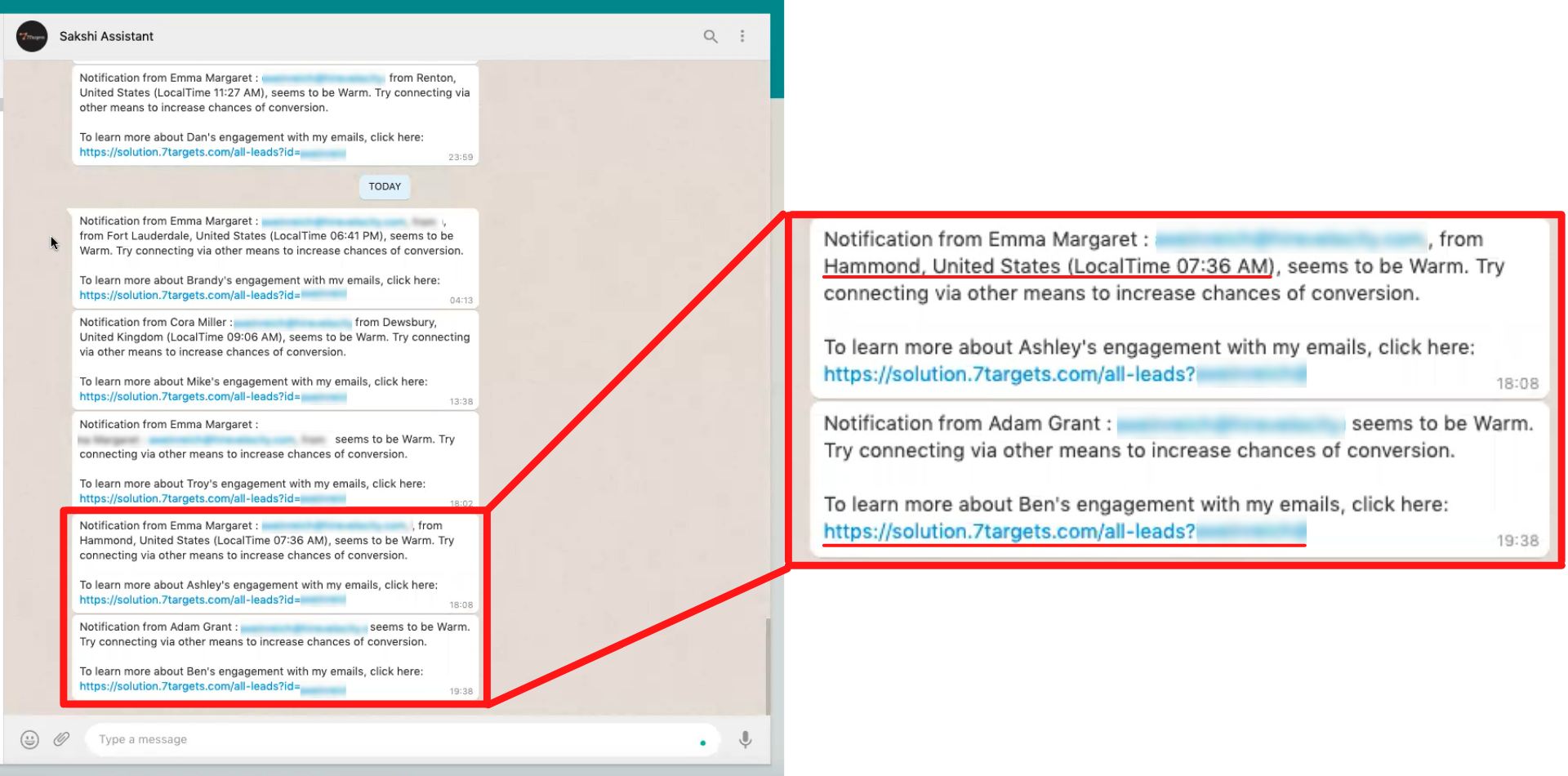Image resolution: width=1568 pixels, height=776 pixels.
Task: Click Ashley's link in the enlarged callout
Action: point(1009,375)
